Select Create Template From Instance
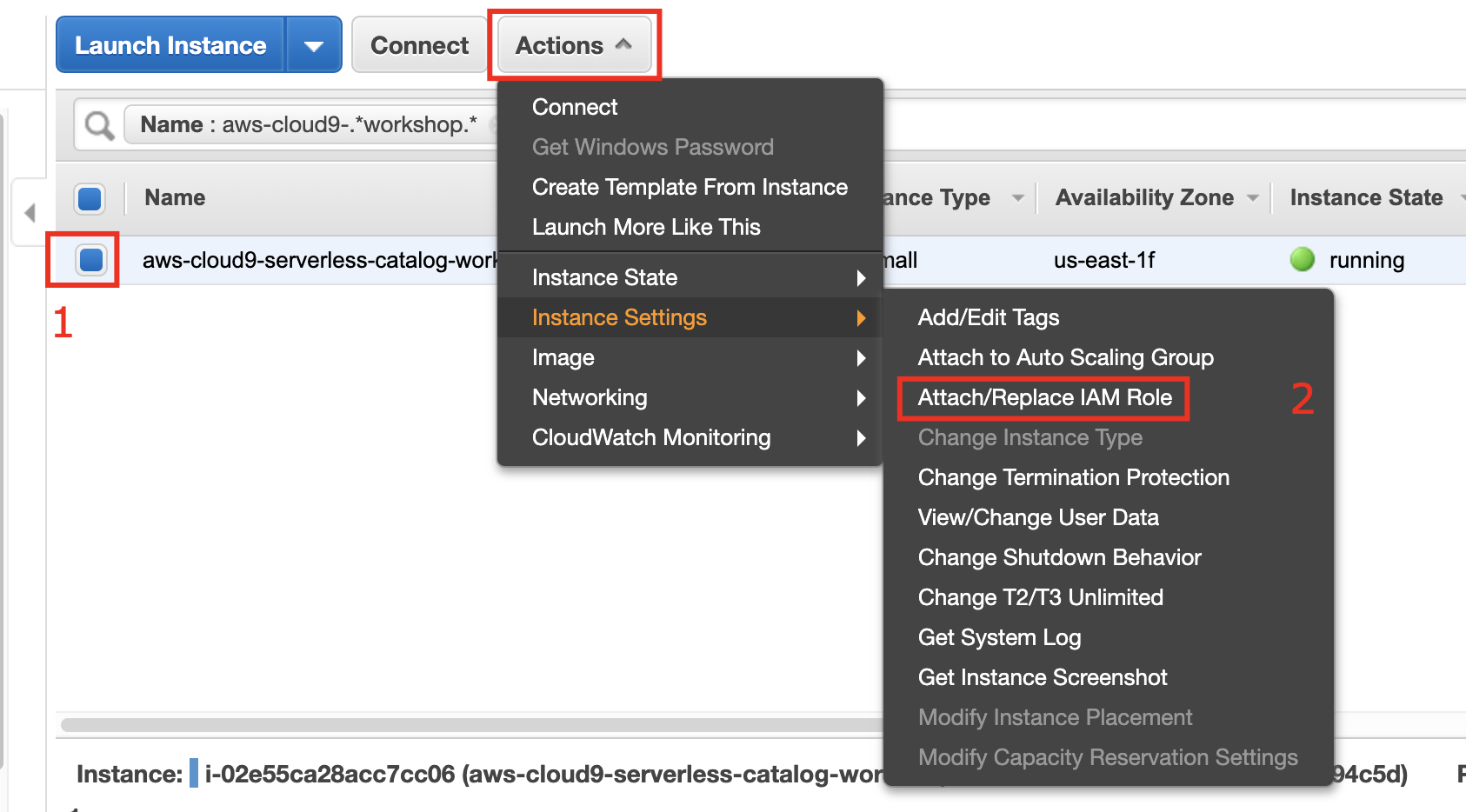This screenshot has height=812, width=1466. pos(690,187)
